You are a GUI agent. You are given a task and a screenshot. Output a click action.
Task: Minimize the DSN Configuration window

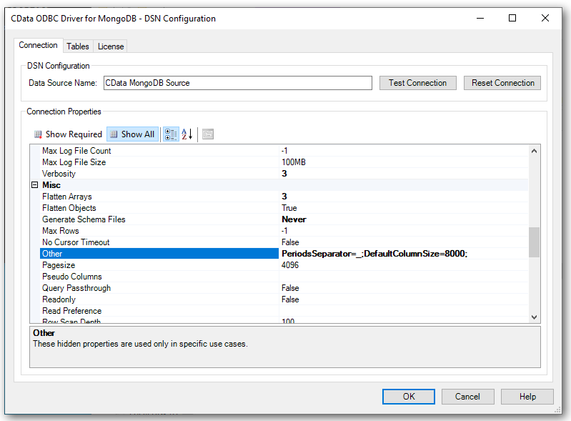point(480,18)
